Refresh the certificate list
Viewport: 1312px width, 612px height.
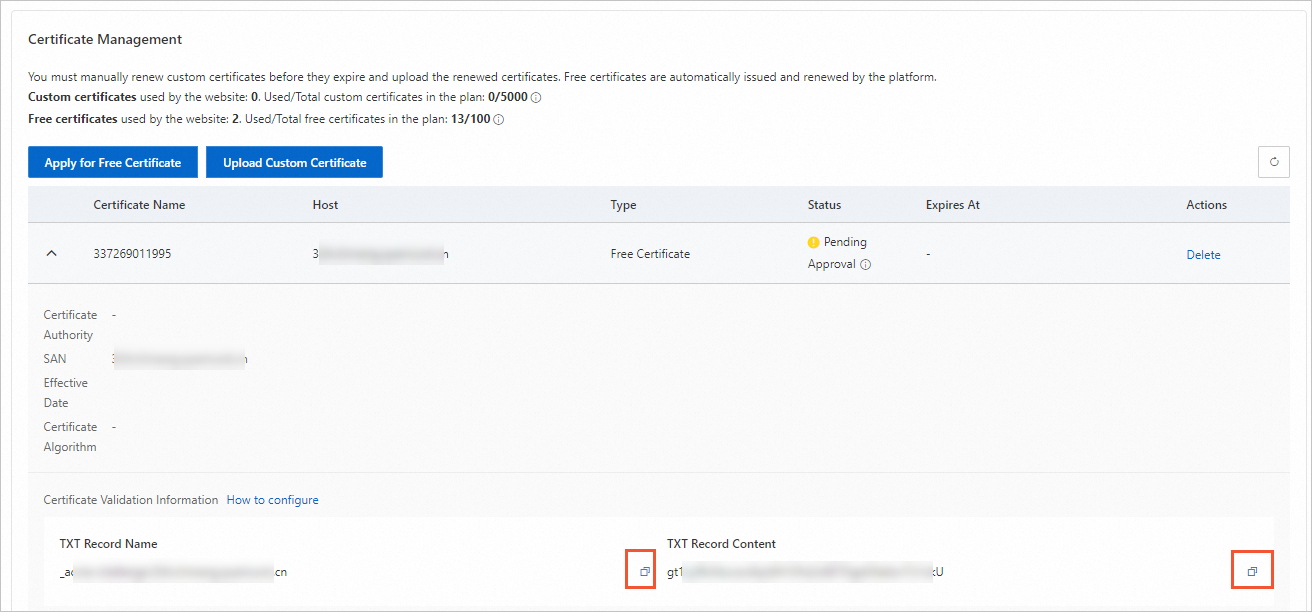(1273, 161)
